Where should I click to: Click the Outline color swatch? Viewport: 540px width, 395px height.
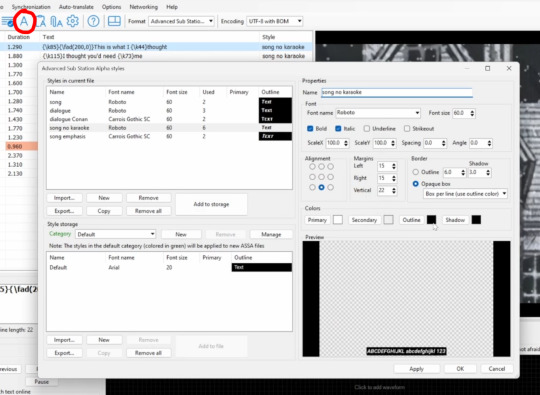(432, 220)
